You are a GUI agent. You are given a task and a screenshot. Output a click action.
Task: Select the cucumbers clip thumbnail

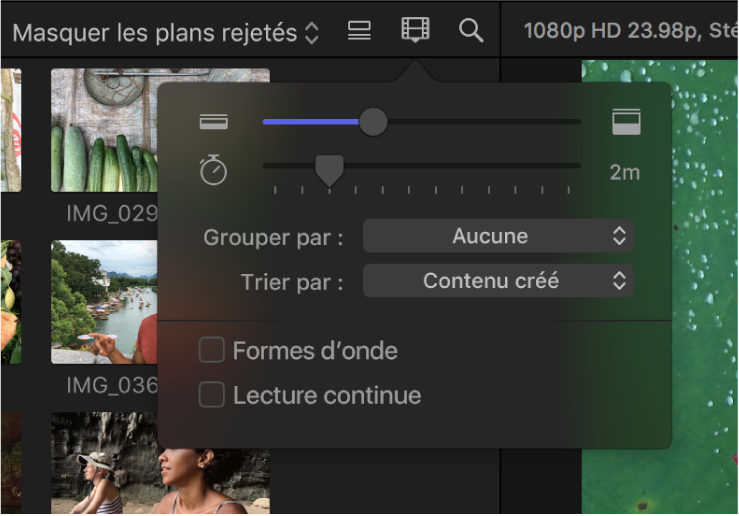(x=104, y=130)
